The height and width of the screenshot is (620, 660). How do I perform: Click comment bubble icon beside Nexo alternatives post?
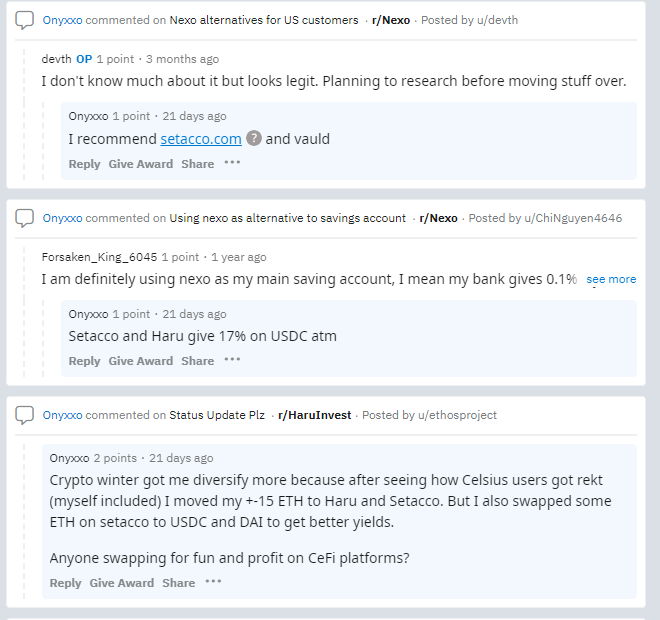point(24,20)
